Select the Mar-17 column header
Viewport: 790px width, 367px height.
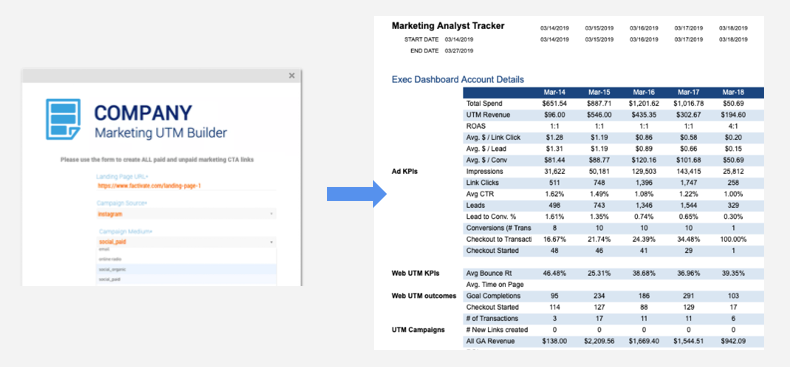[690, 92]
